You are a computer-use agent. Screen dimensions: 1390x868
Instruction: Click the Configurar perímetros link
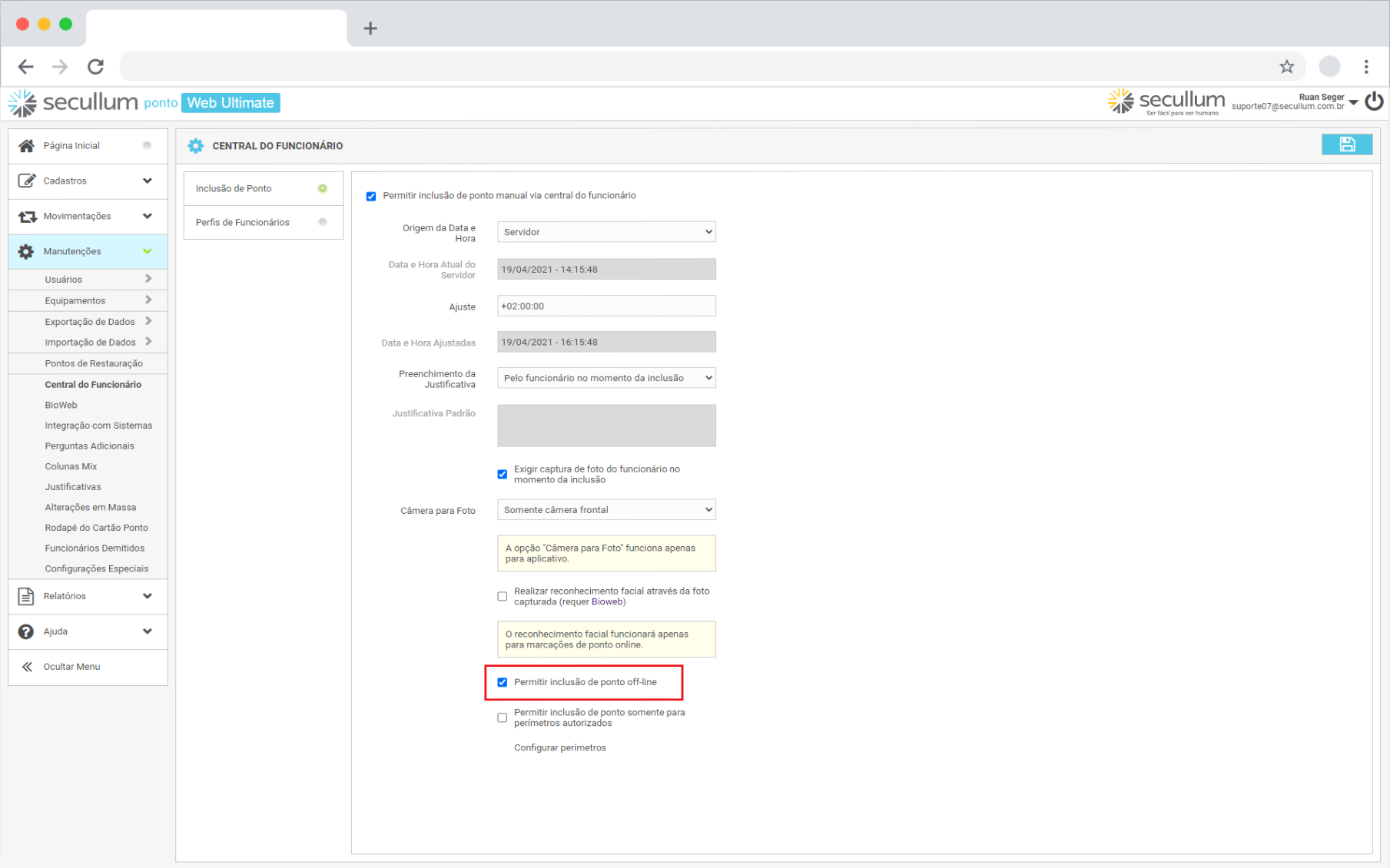[559, 747]
